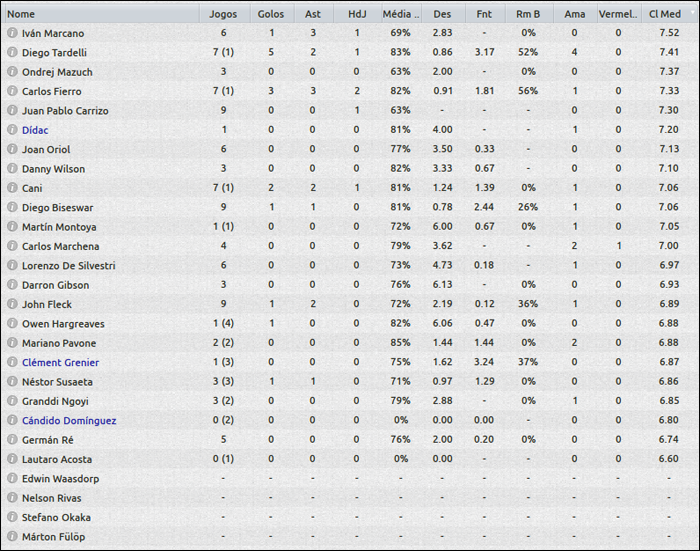700x551 pixels.
Task: Sort by Ama yellow cards column
Action: (x=574, y=14)
